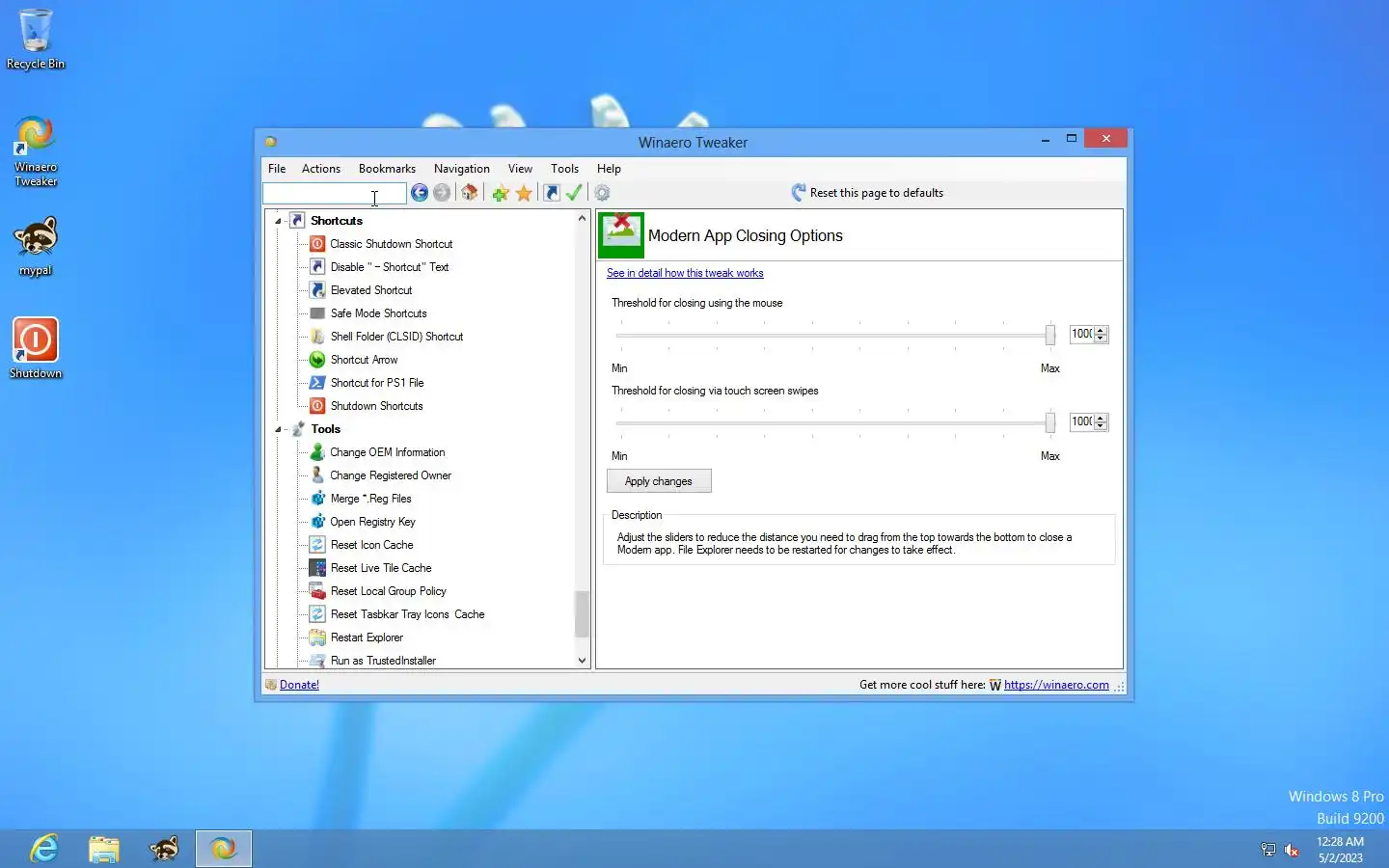Click the Shutdown desktop shortcut

[36, 348]
